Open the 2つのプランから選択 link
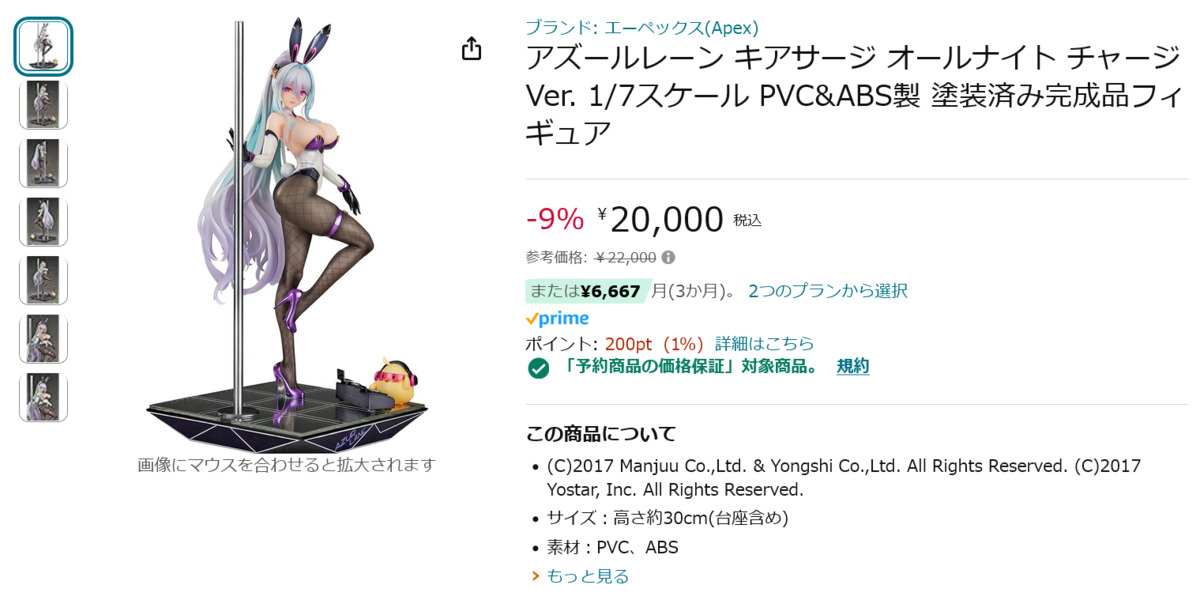 coord(828,291)
